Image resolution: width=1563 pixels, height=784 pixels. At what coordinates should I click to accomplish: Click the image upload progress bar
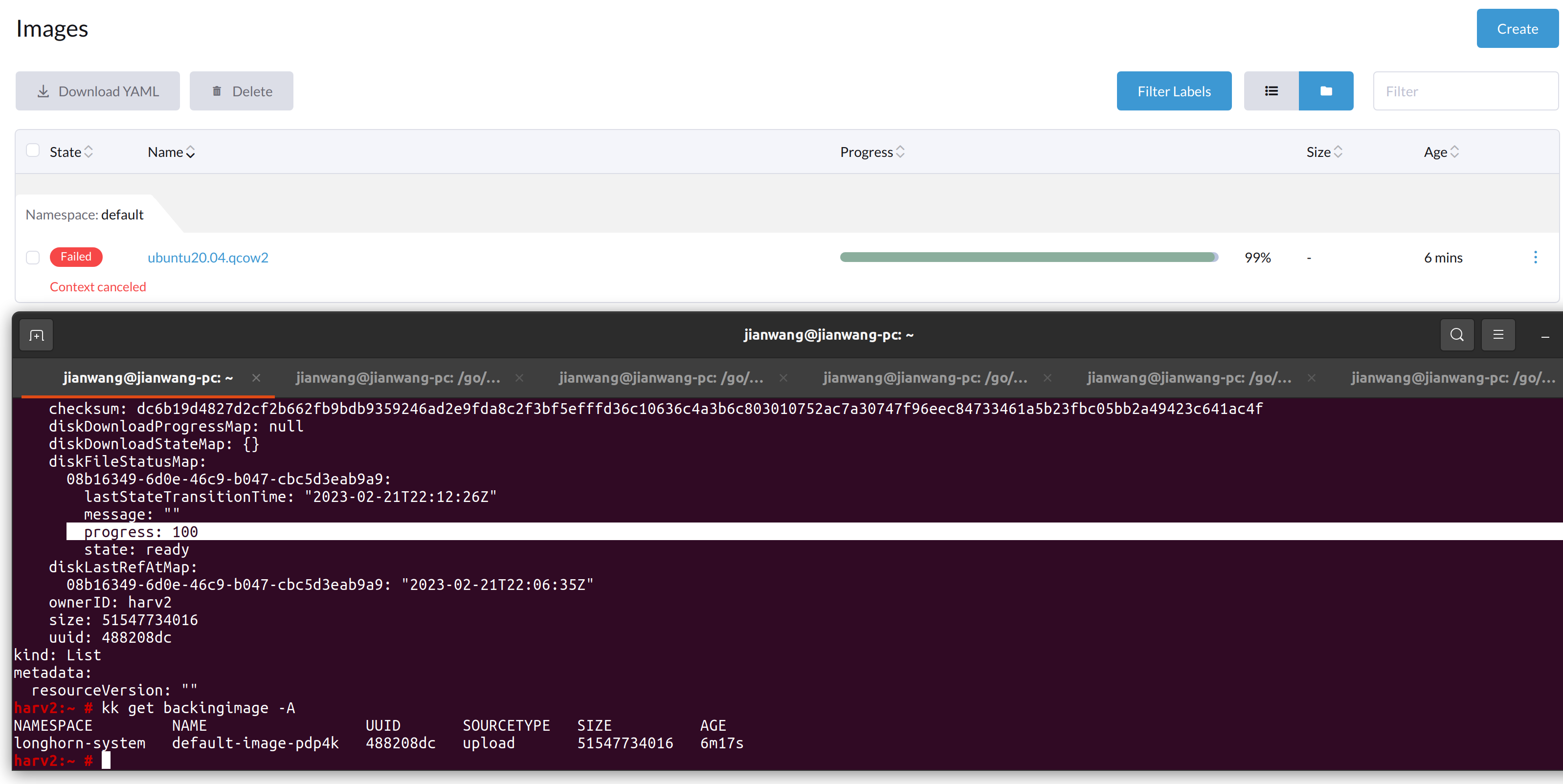coord(1028,257)
